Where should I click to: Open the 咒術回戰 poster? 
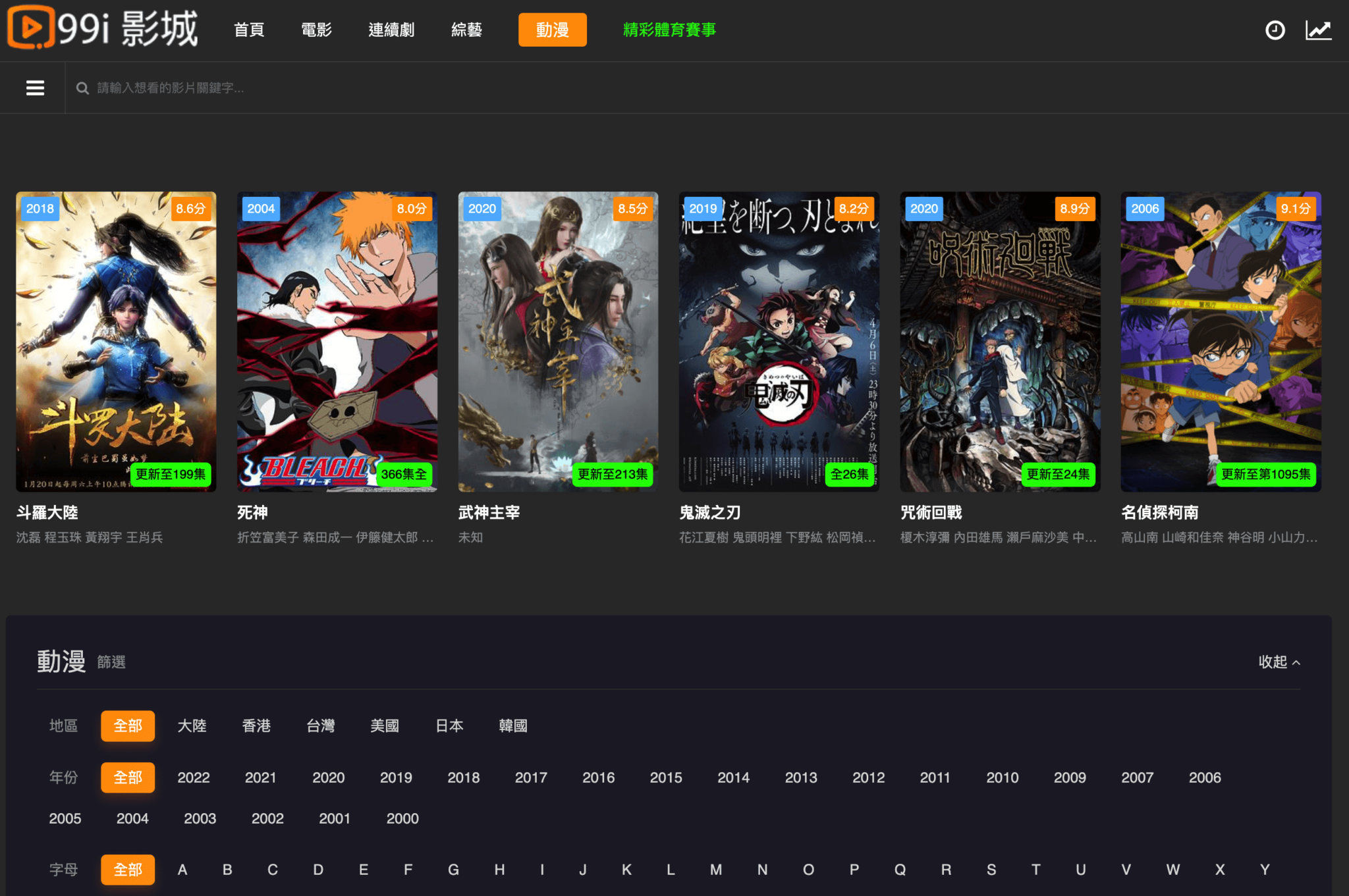999,341
